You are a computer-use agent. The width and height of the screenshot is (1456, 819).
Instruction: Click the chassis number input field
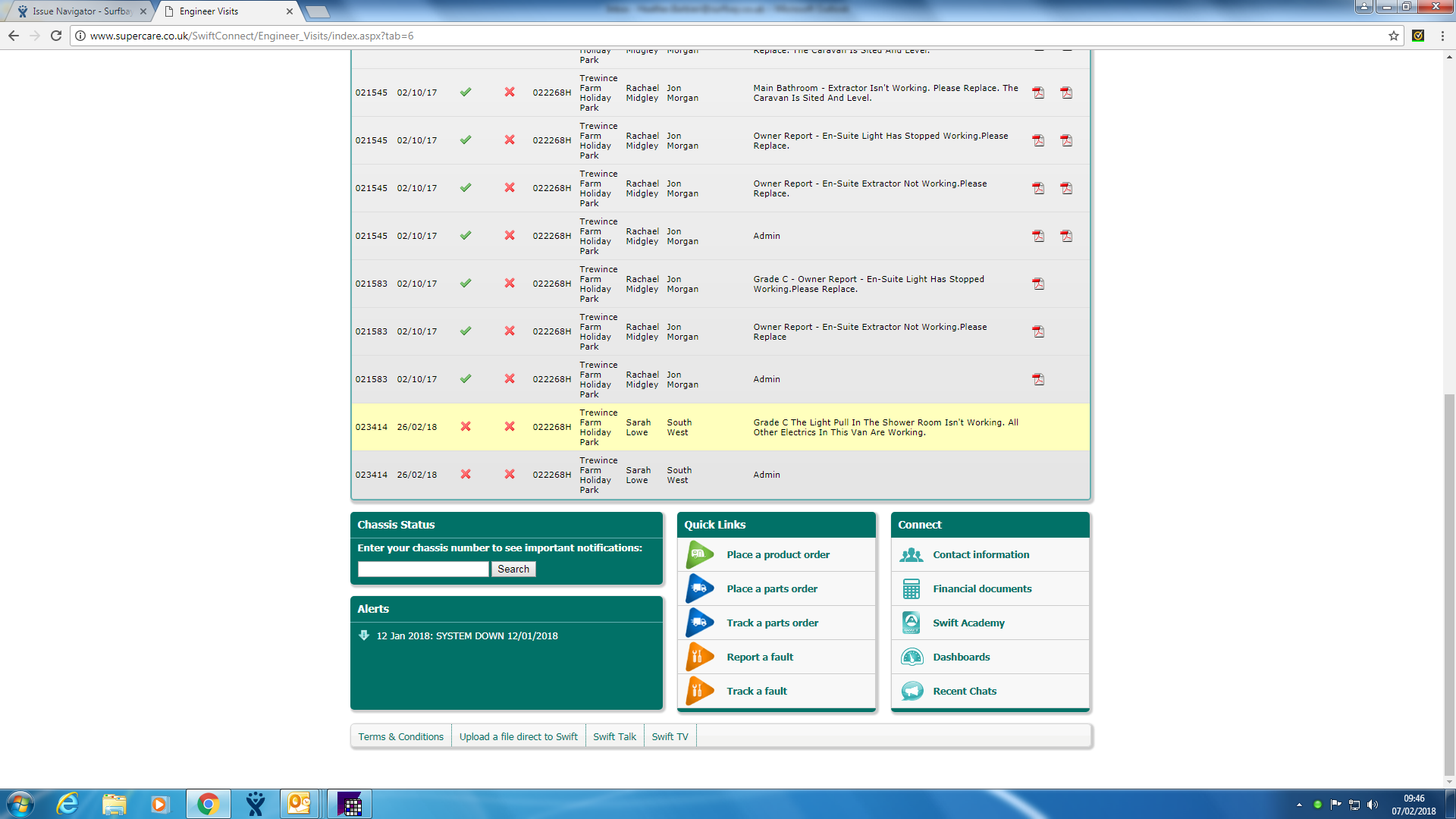click(x=423, y=569)
